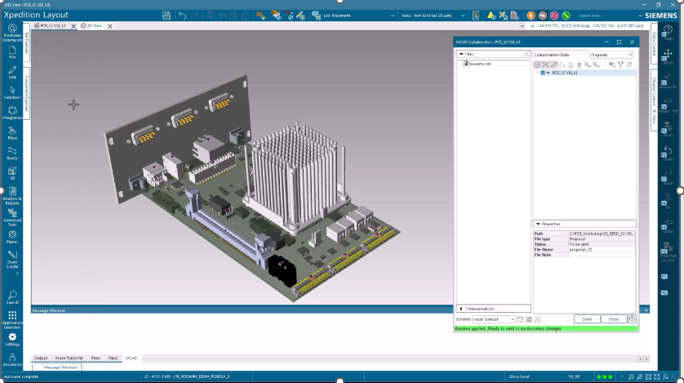This screenshot has width=684, height=383.
Task: Collapse the Files section expander
Action: [x=461, y=54]
